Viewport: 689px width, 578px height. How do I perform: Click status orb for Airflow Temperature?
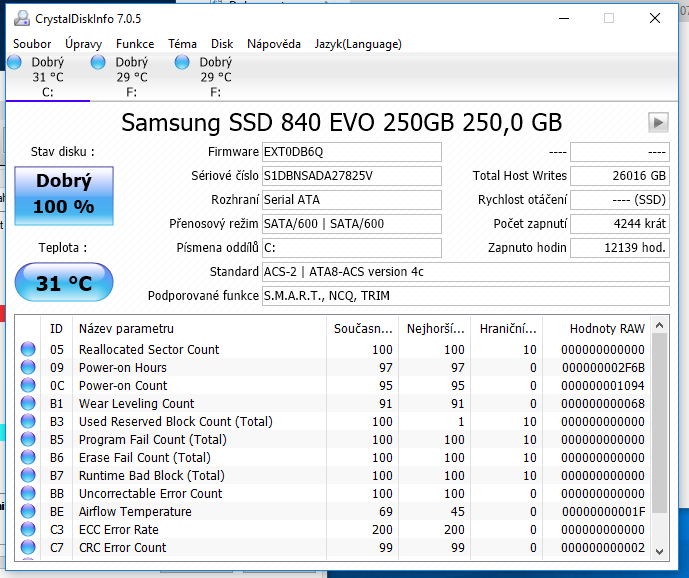point(28,512)
